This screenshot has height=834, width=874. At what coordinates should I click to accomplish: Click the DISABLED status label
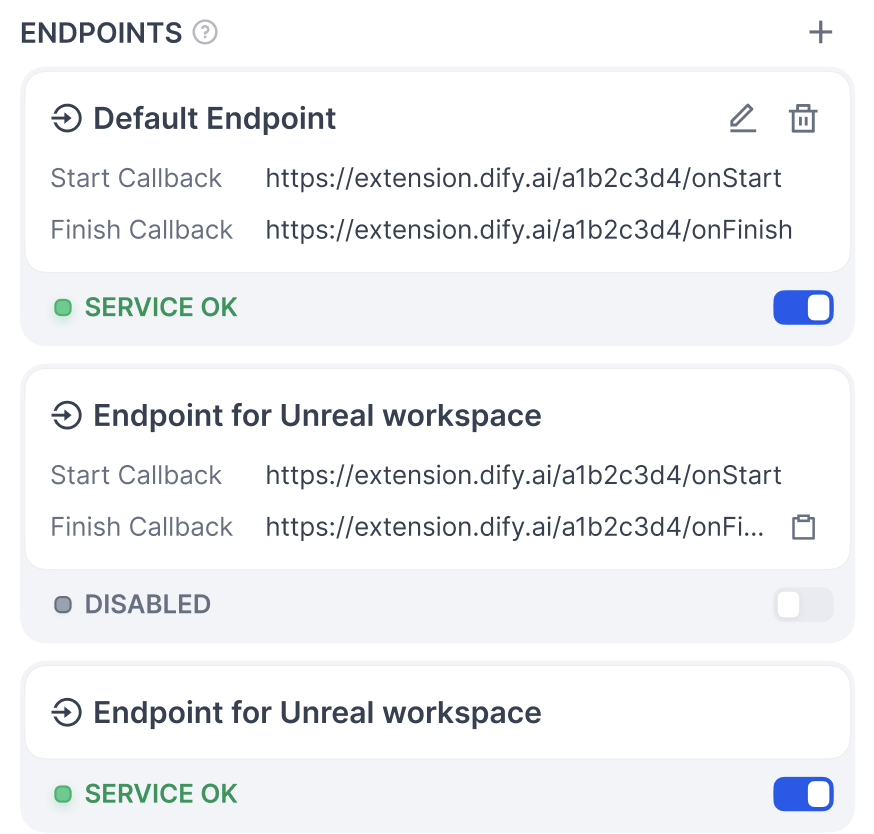pyautogui.click(x=147, y=605)
